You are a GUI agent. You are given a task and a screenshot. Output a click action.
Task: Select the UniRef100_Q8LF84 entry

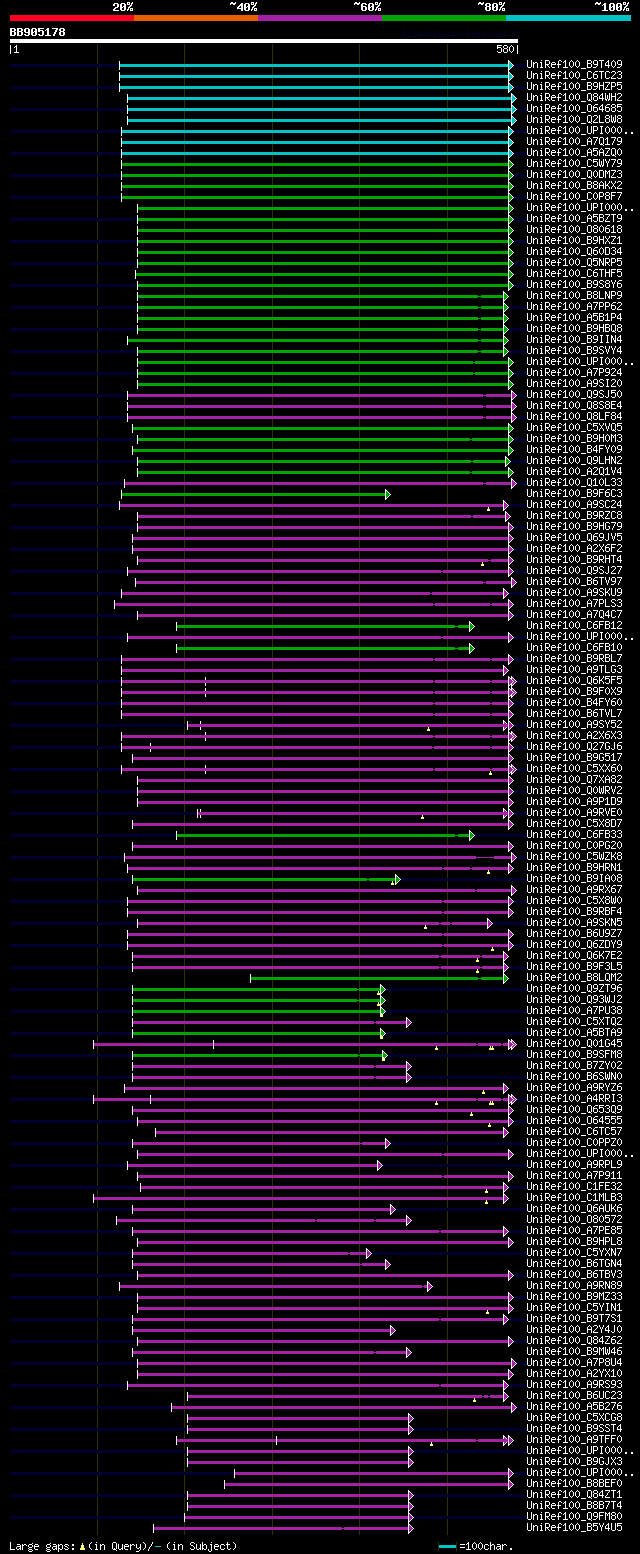click(574, 416)
